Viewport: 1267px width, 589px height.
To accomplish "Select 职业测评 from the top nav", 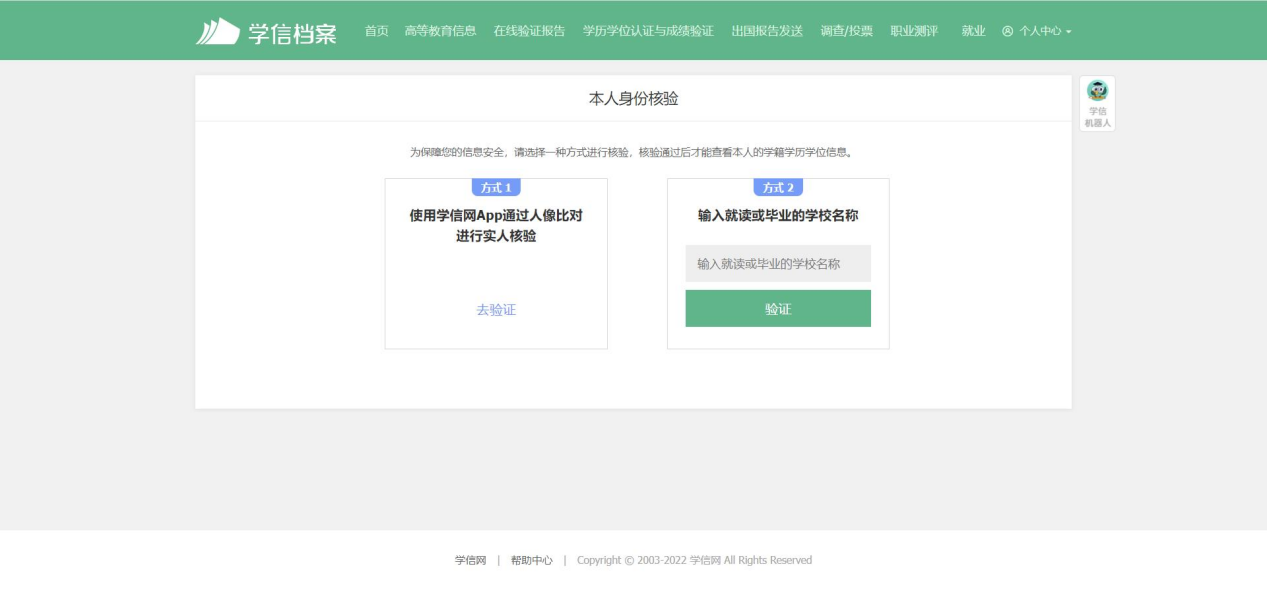I will coord(914,31).
